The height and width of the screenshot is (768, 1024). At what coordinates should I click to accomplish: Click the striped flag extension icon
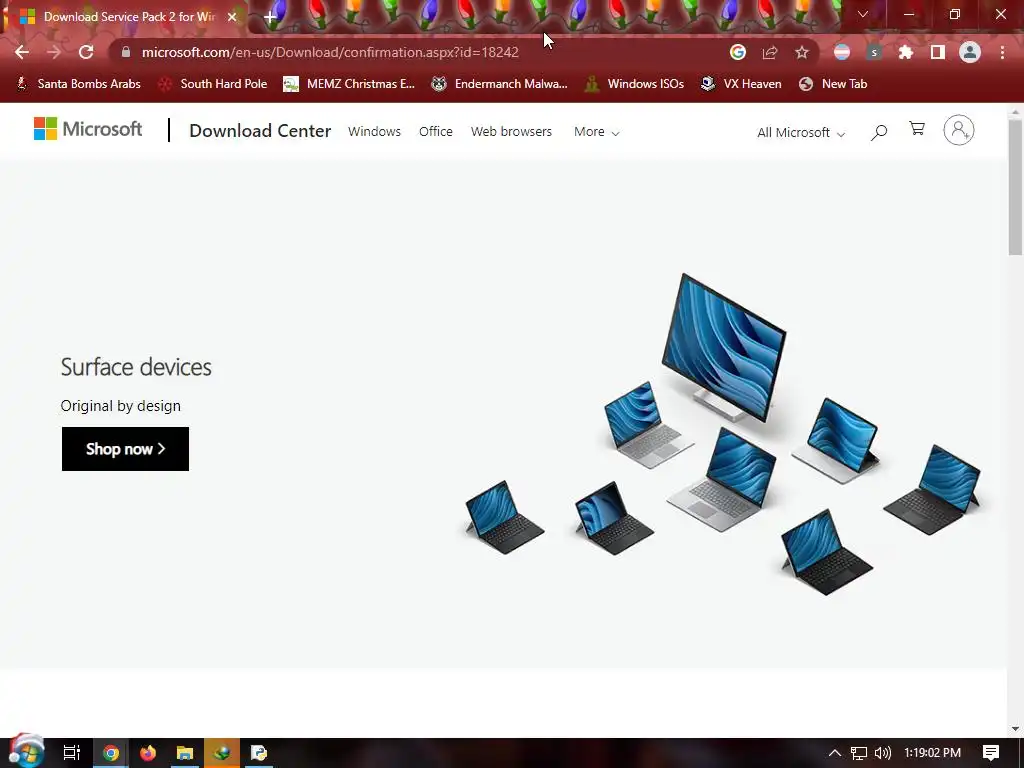coord(842,52)
